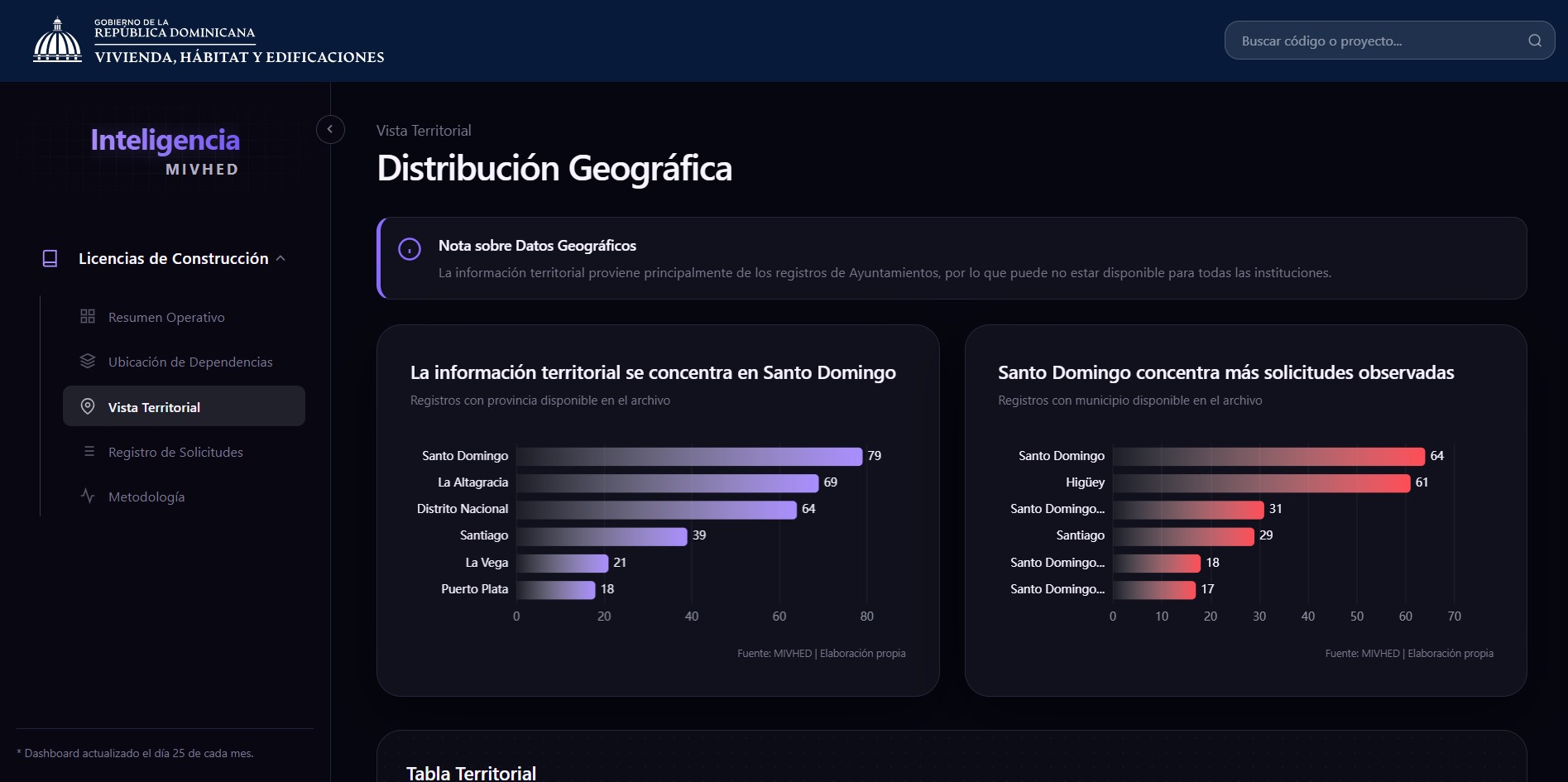
Task: Click the La Altagracia province bar
Action: click(x=668, y=482)
